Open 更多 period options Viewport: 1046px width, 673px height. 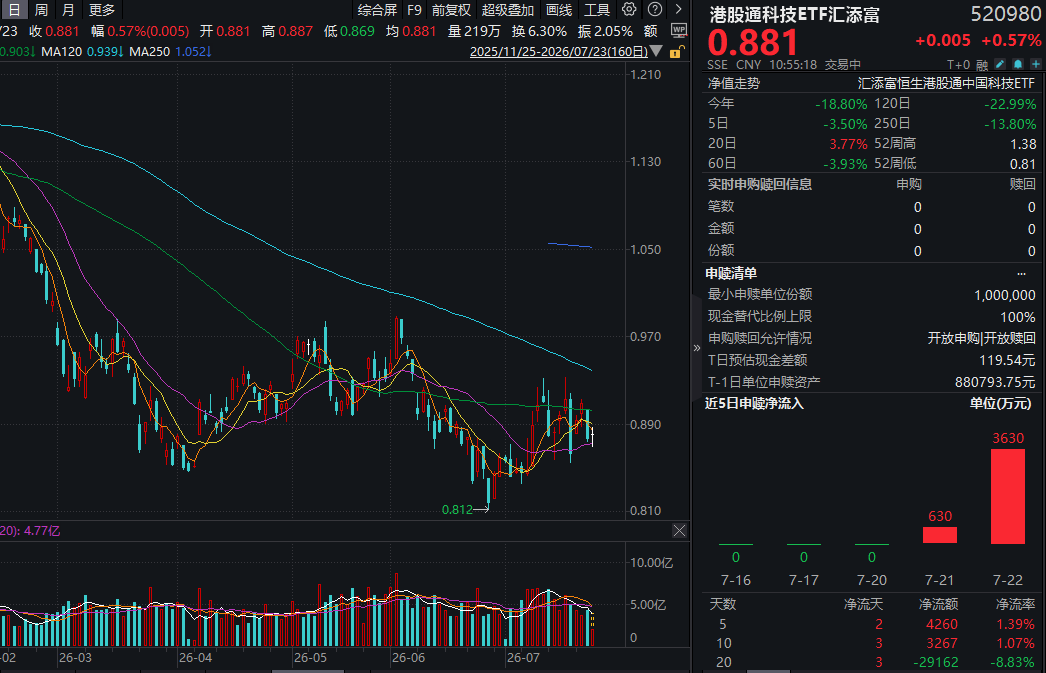click(x=102, y=10)
